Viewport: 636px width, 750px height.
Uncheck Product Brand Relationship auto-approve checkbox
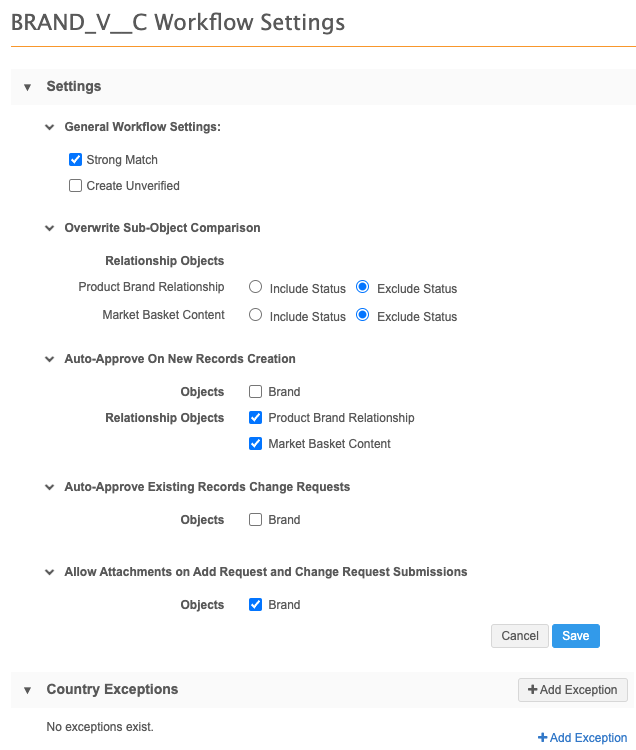coord(256,418)
